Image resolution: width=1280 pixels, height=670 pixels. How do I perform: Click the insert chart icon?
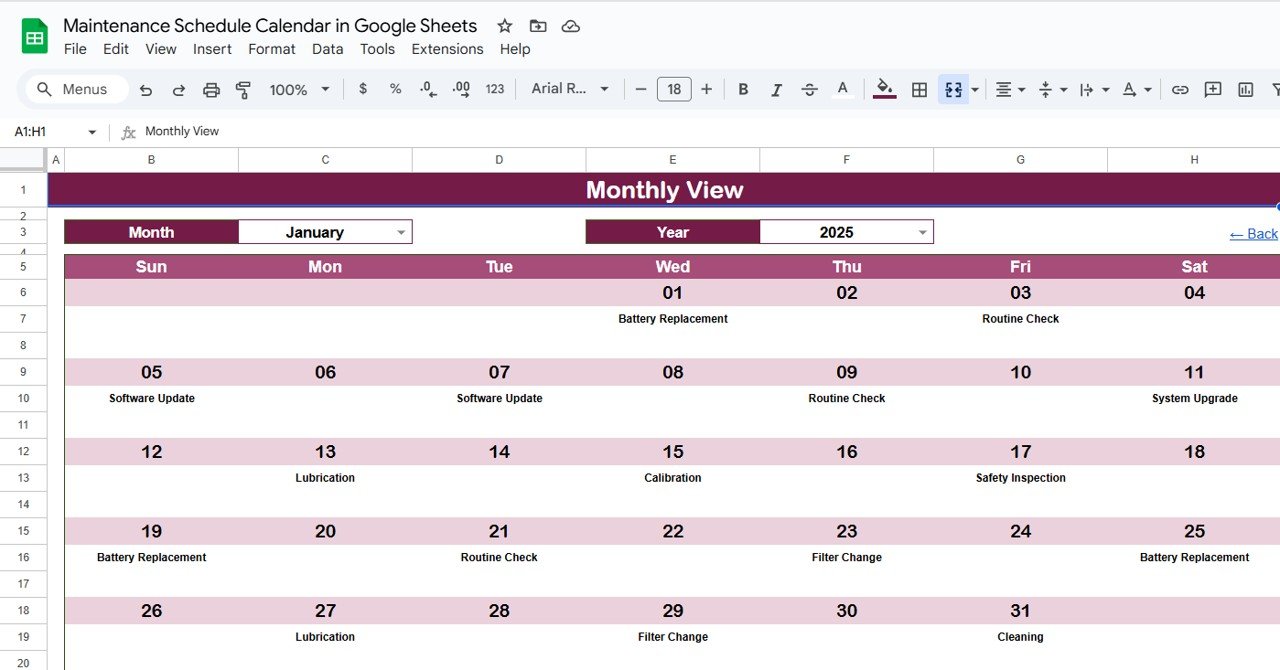[x=1246, y=89]
